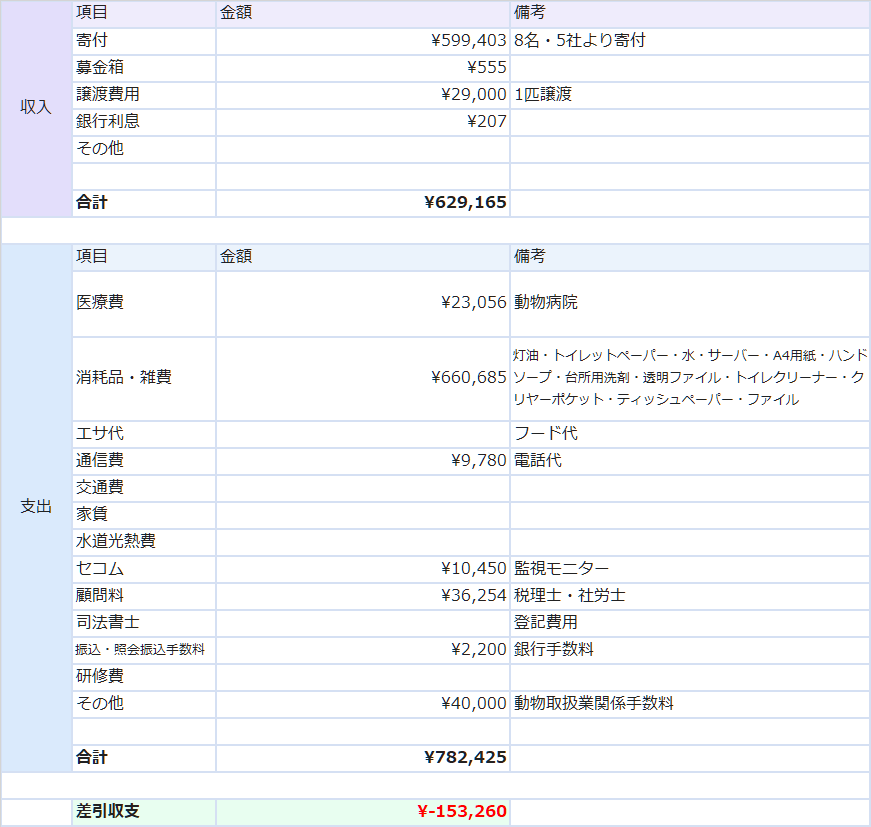Select the 登記費用 remark cell
871x827 pixels.
pyautogui.click(x=545, y=623)
